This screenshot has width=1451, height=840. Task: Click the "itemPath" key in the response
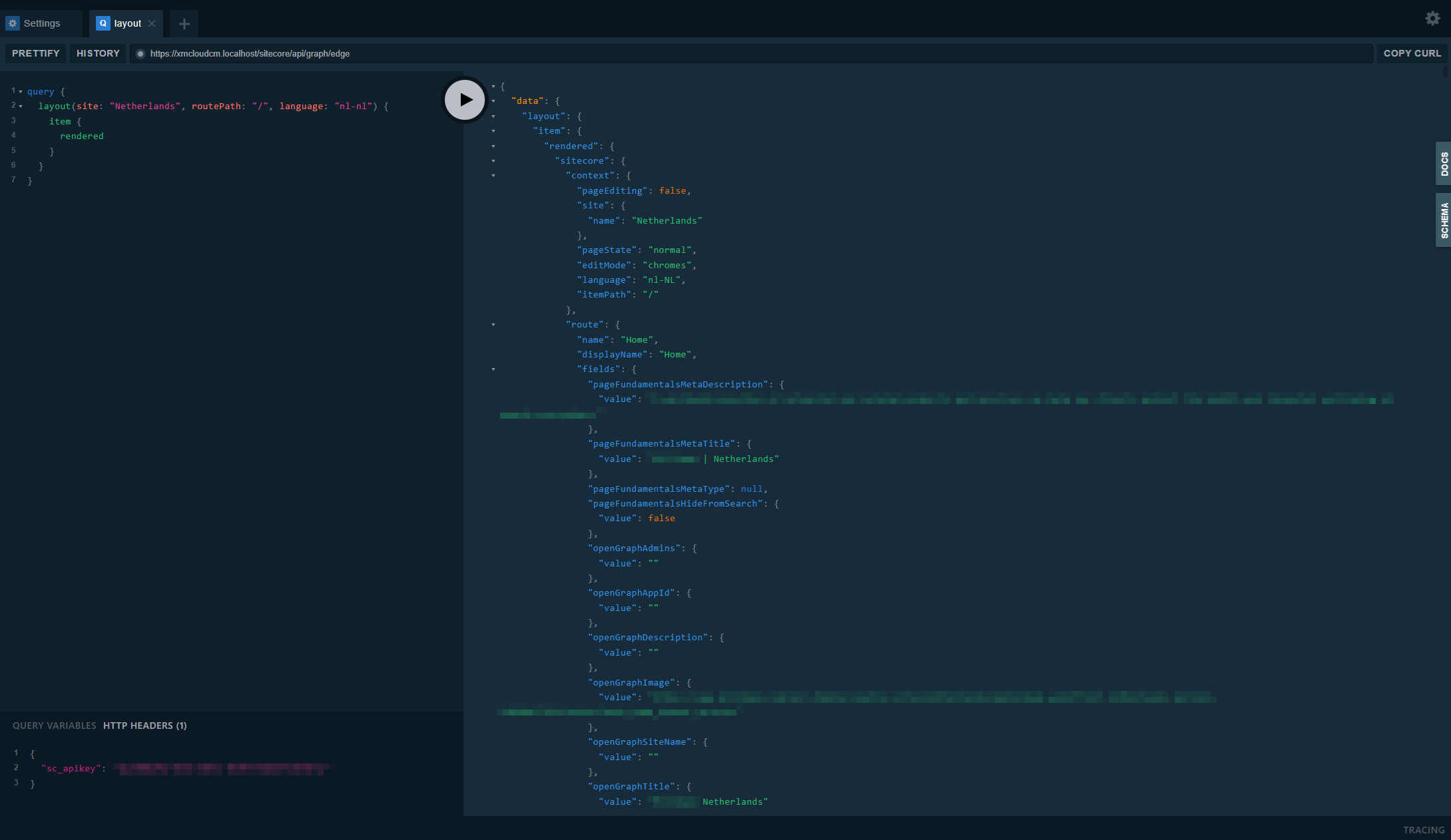click(x=604, y=295)
